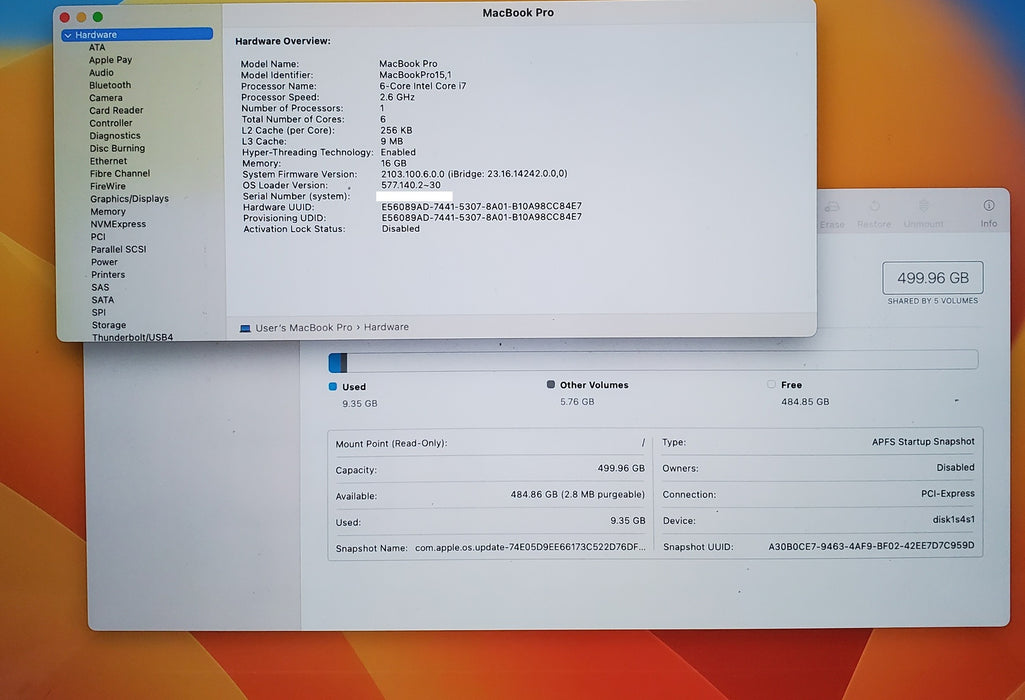Open the Fibre Channel entry

pos(120,173)
